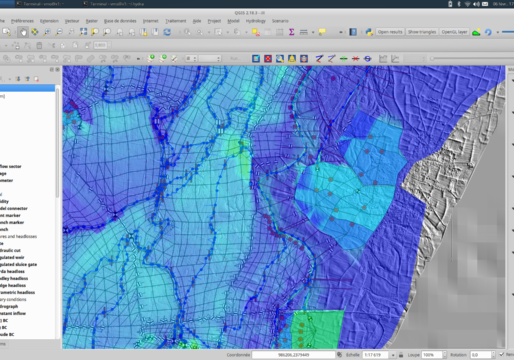This screenshot has width=514, height=360.
Task: Open the dropdown arrow after undo icon
Action: (x=498, y=32)
